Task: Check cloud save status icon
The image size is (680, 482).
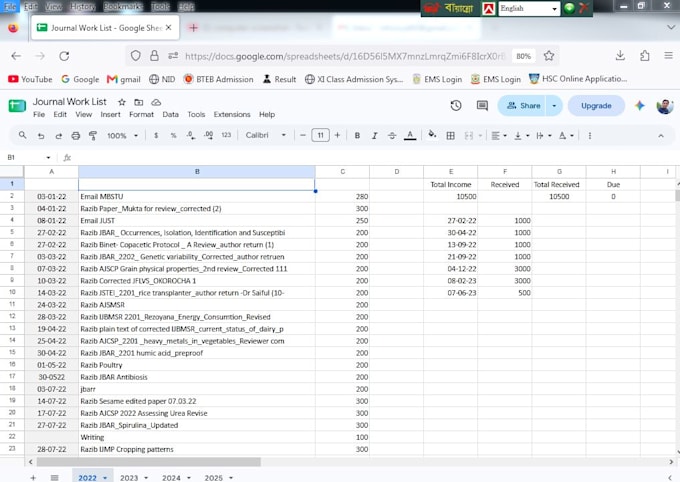Action: pos(156,102)
